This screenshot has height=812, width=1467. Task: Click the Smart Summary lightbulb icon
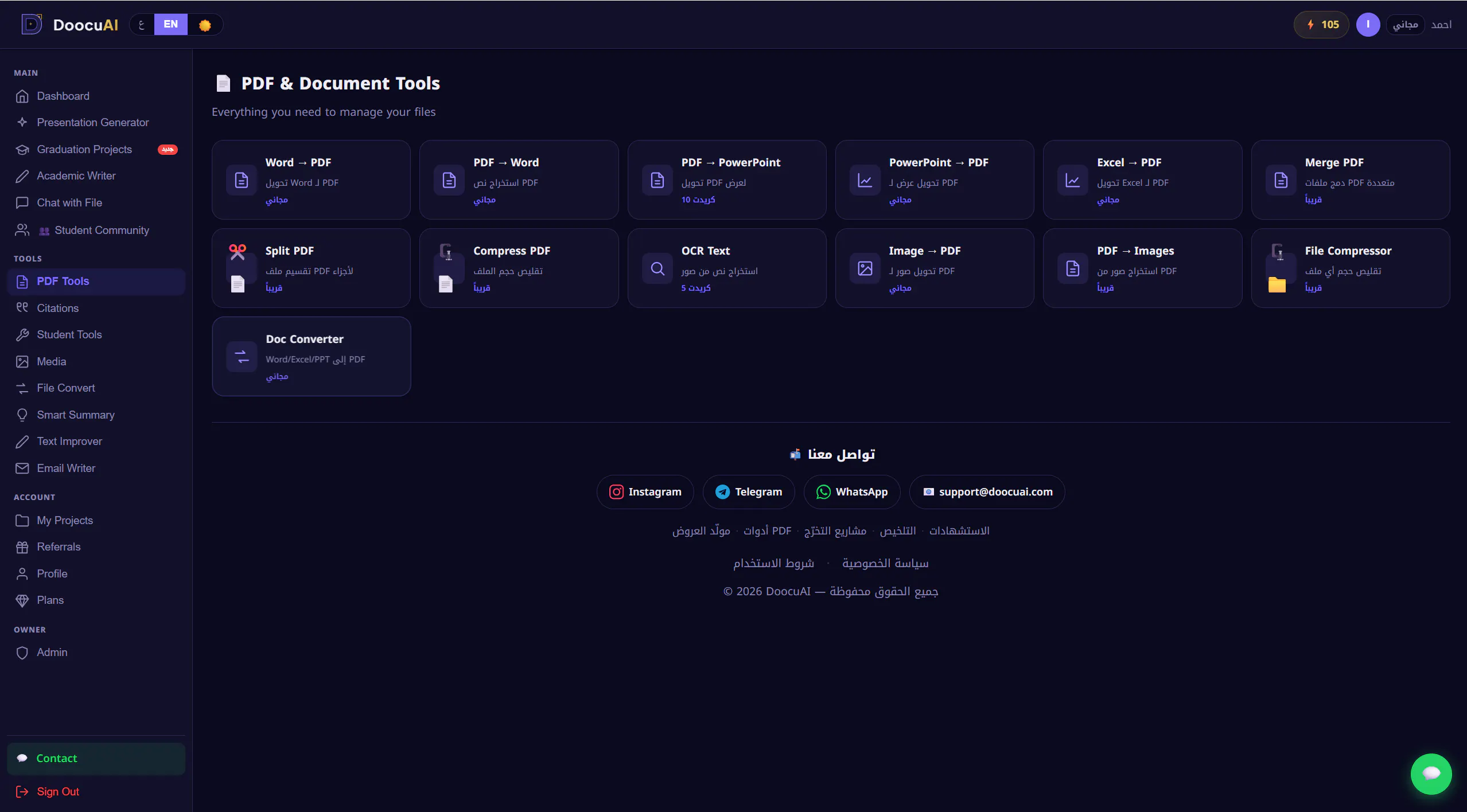[22, 415]
